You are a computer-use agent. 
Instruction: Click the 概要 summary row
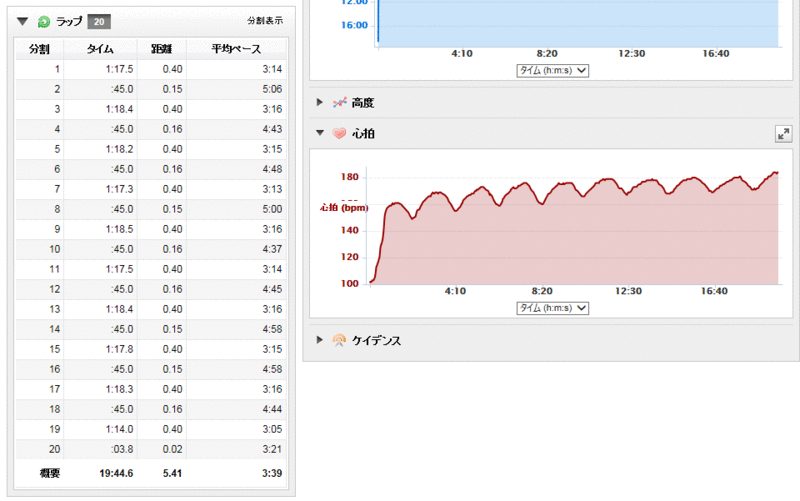[x=151, y=473]
